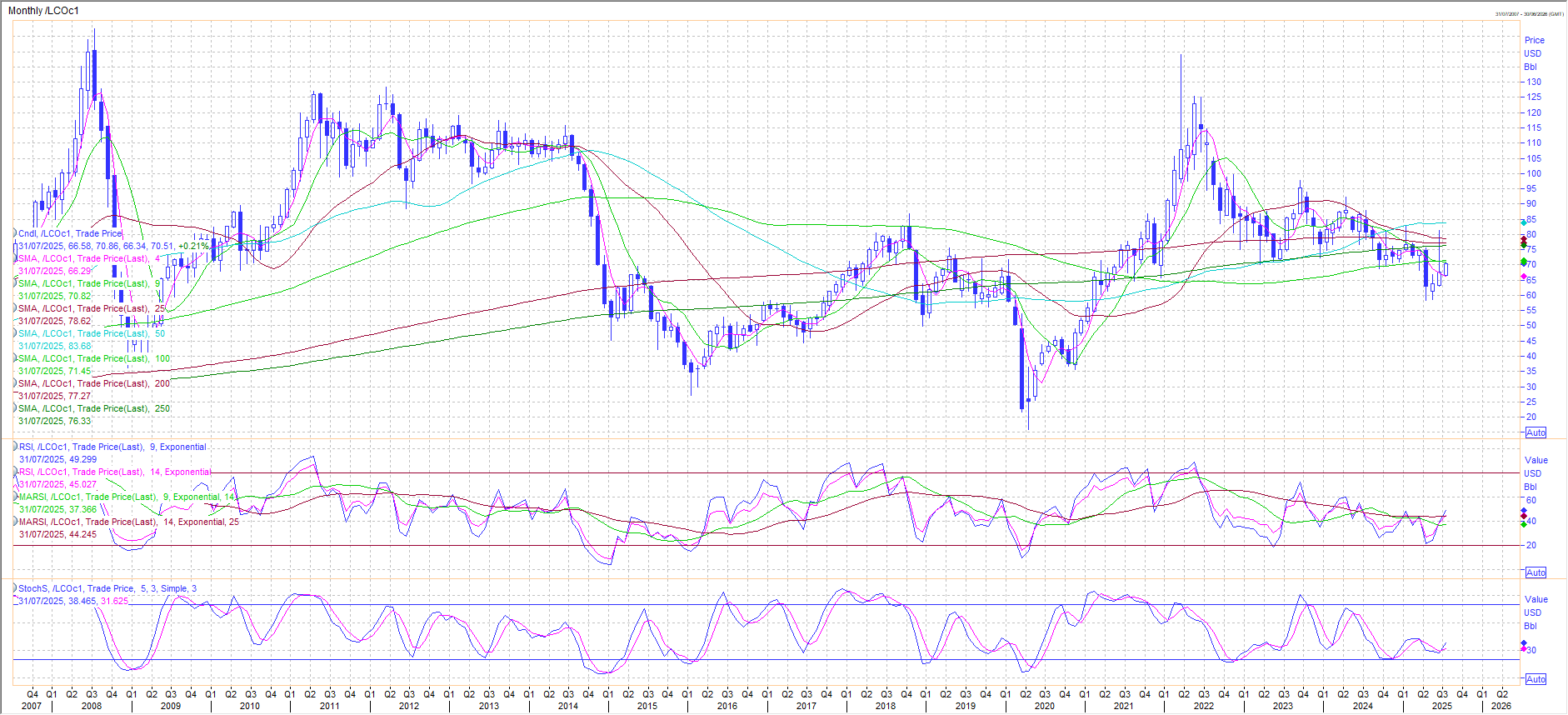Select the SMA Trade Price(Last) 50 label

pos(92,333)
